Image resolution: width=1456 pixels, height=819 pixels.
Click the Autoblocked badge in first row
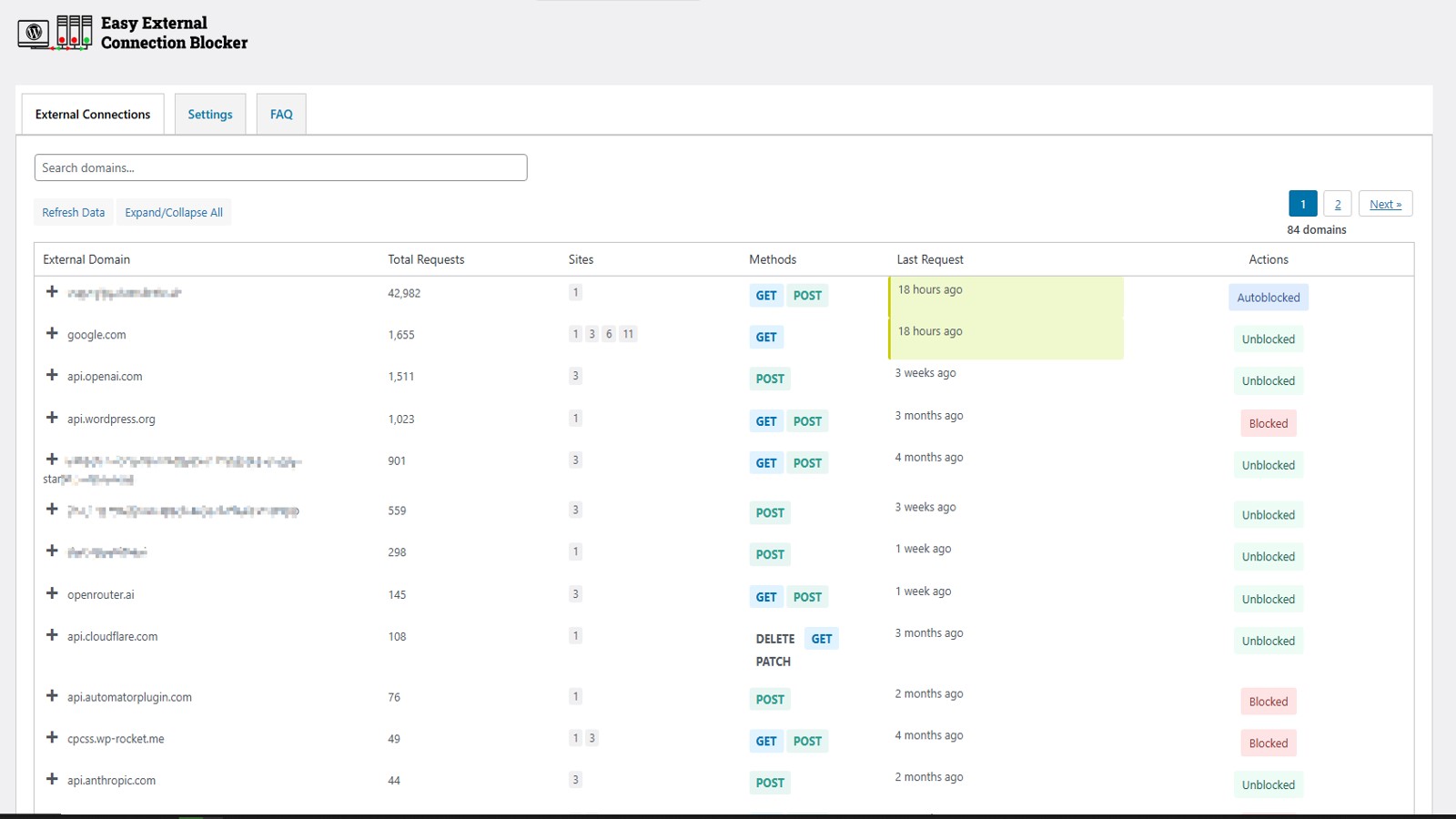pyautogui.click(x=1268, y=298)
